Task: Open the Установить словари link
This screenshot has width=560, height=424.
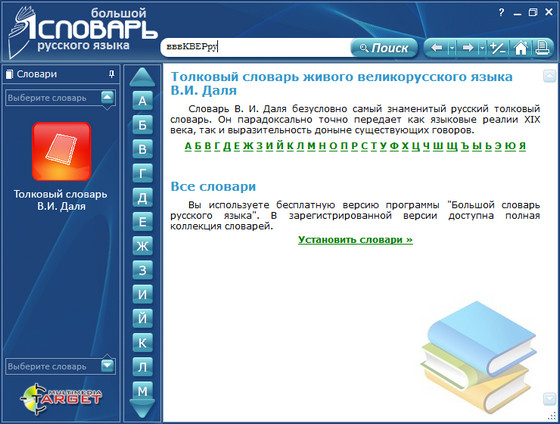Action: (x=355, y=240)
